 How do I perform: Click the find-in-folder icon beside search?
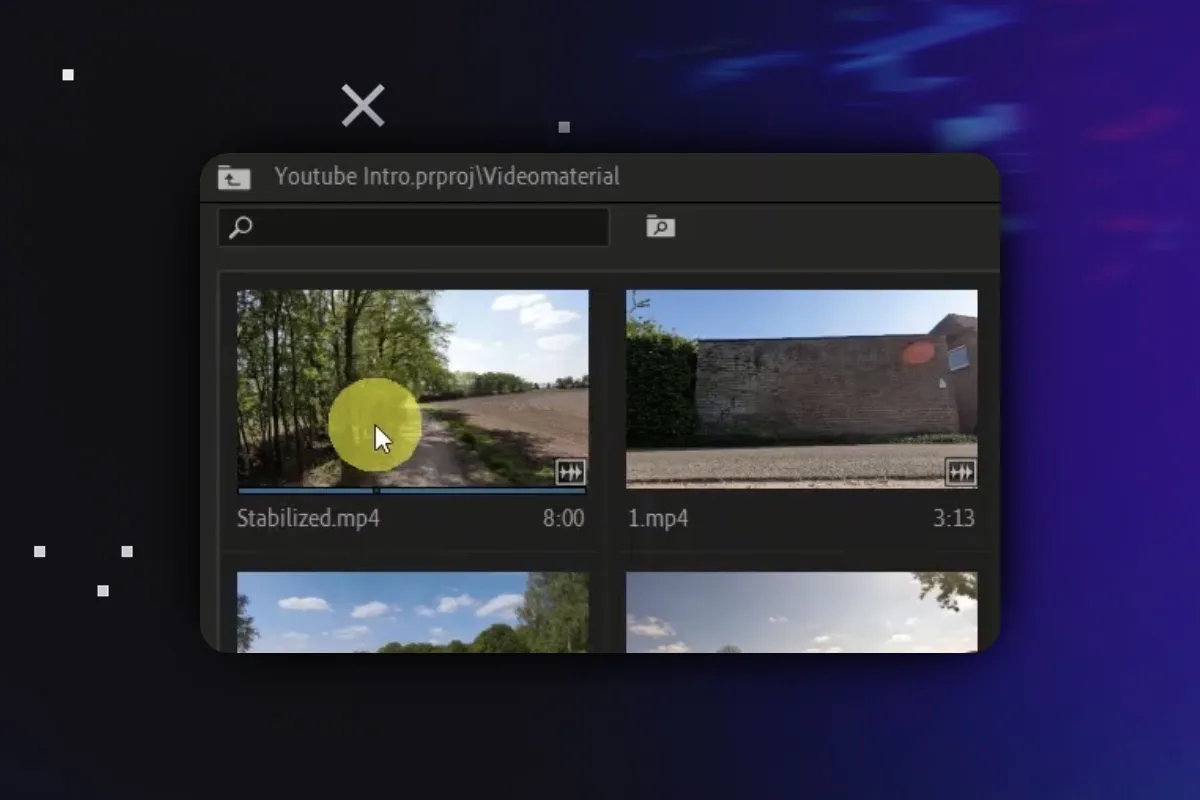(660, 226)
